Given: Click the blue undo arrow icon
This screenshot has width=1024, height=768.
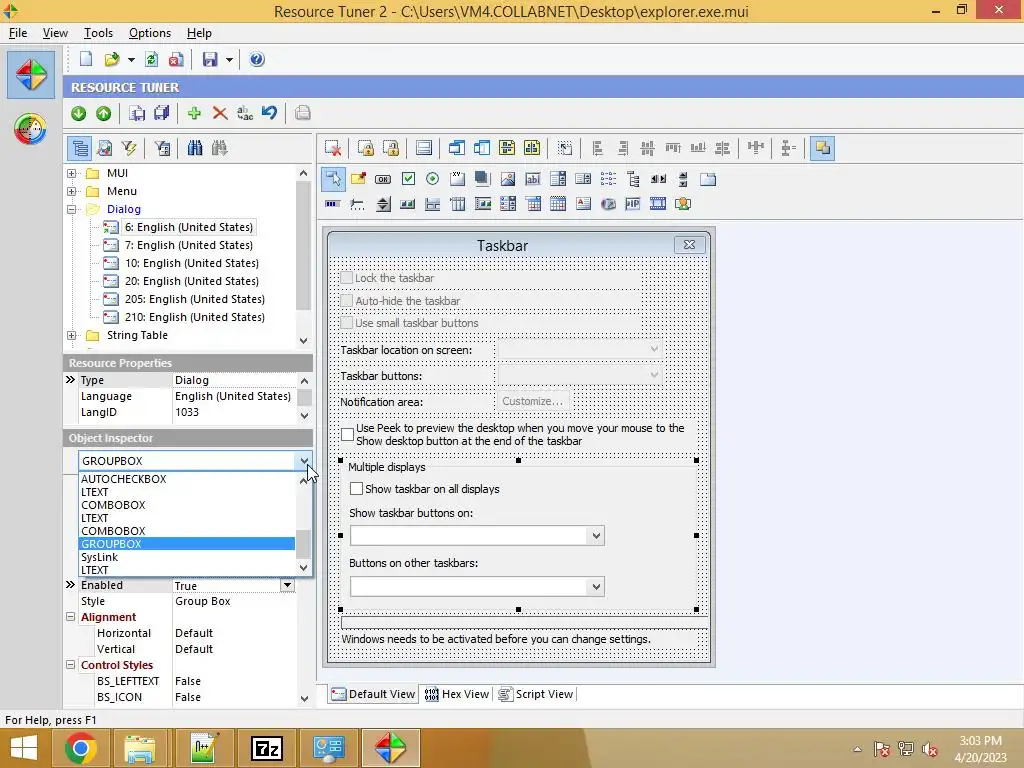Looking at the screenshot, I should pyautogui.click(x=269, y=114).
